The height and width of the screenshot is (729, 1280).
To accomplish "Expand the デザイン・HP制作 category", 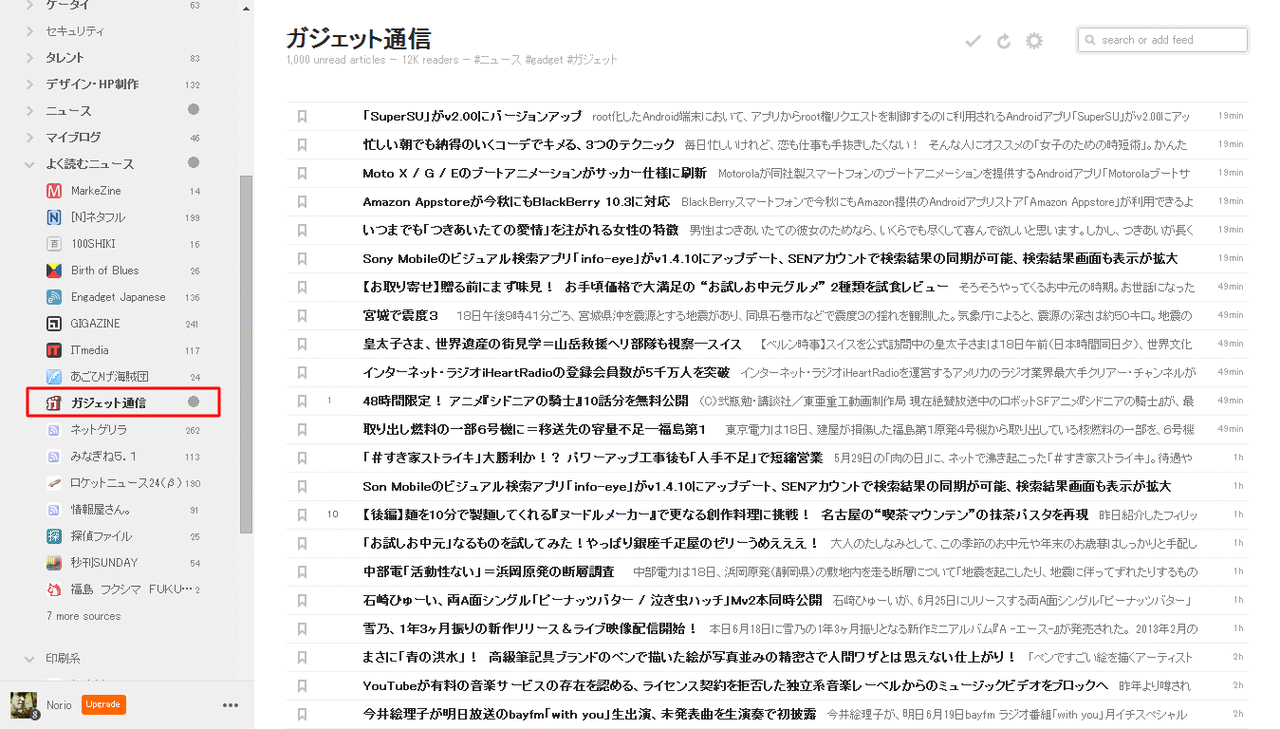I will 30,84.
